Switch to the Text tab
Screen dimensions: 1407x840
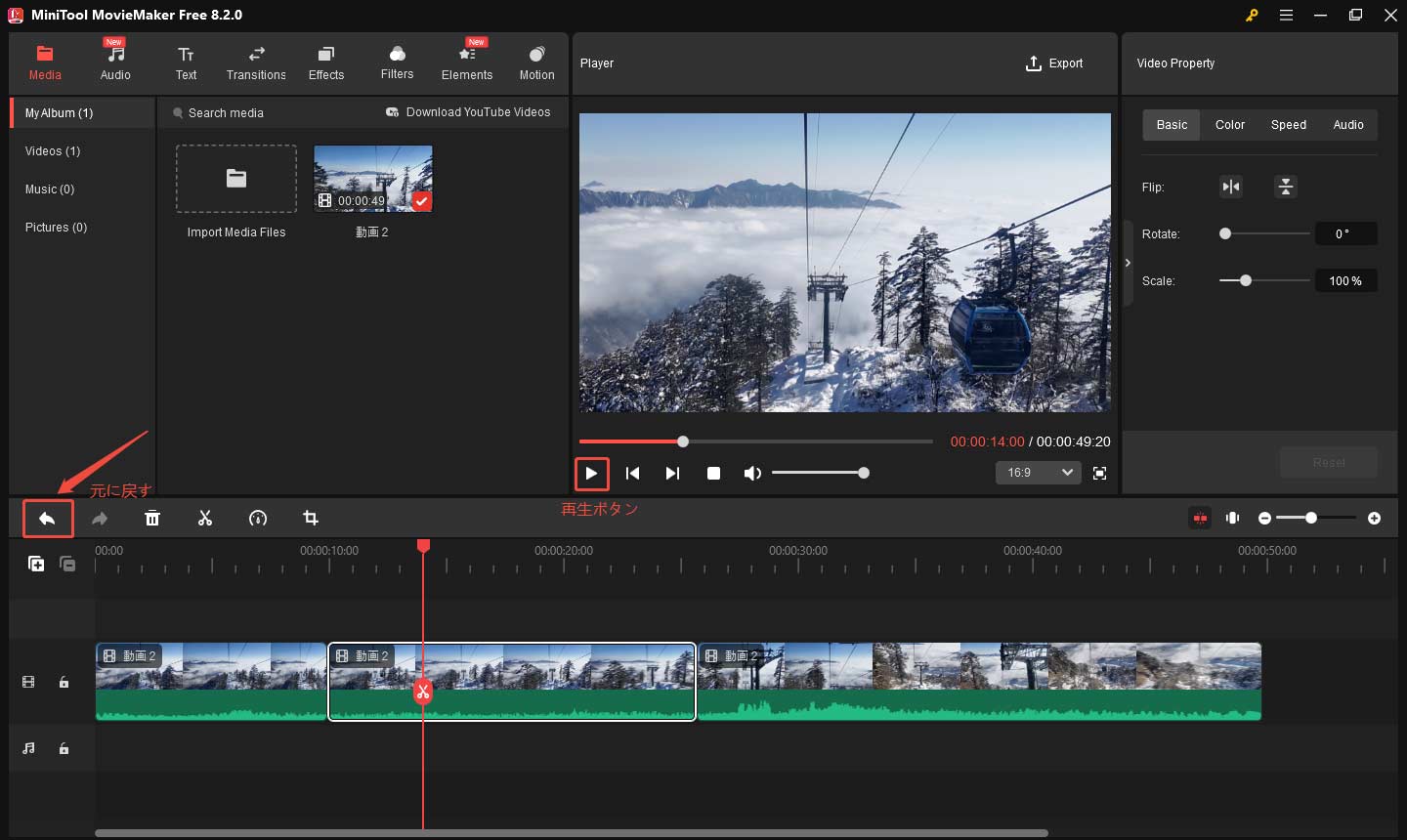(x=186, y=63)
